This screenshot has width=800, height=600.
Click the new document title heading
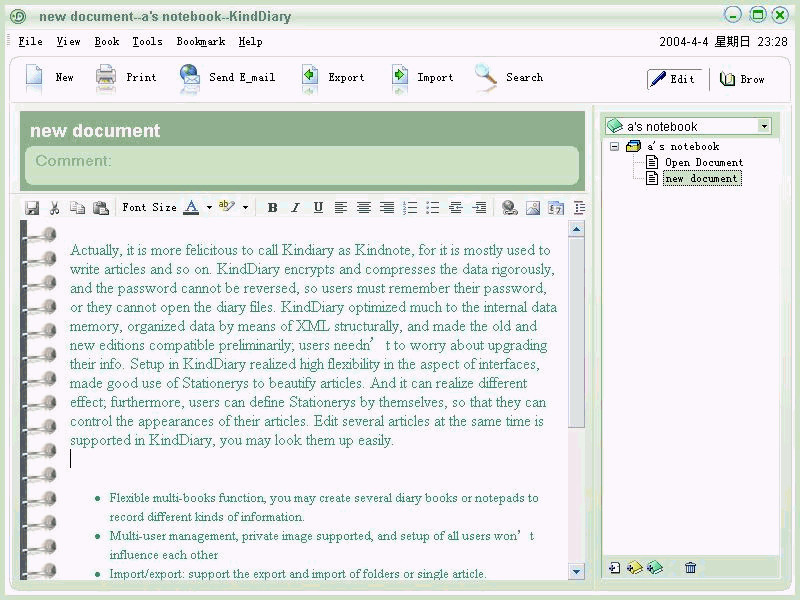[x=95, y=131]
